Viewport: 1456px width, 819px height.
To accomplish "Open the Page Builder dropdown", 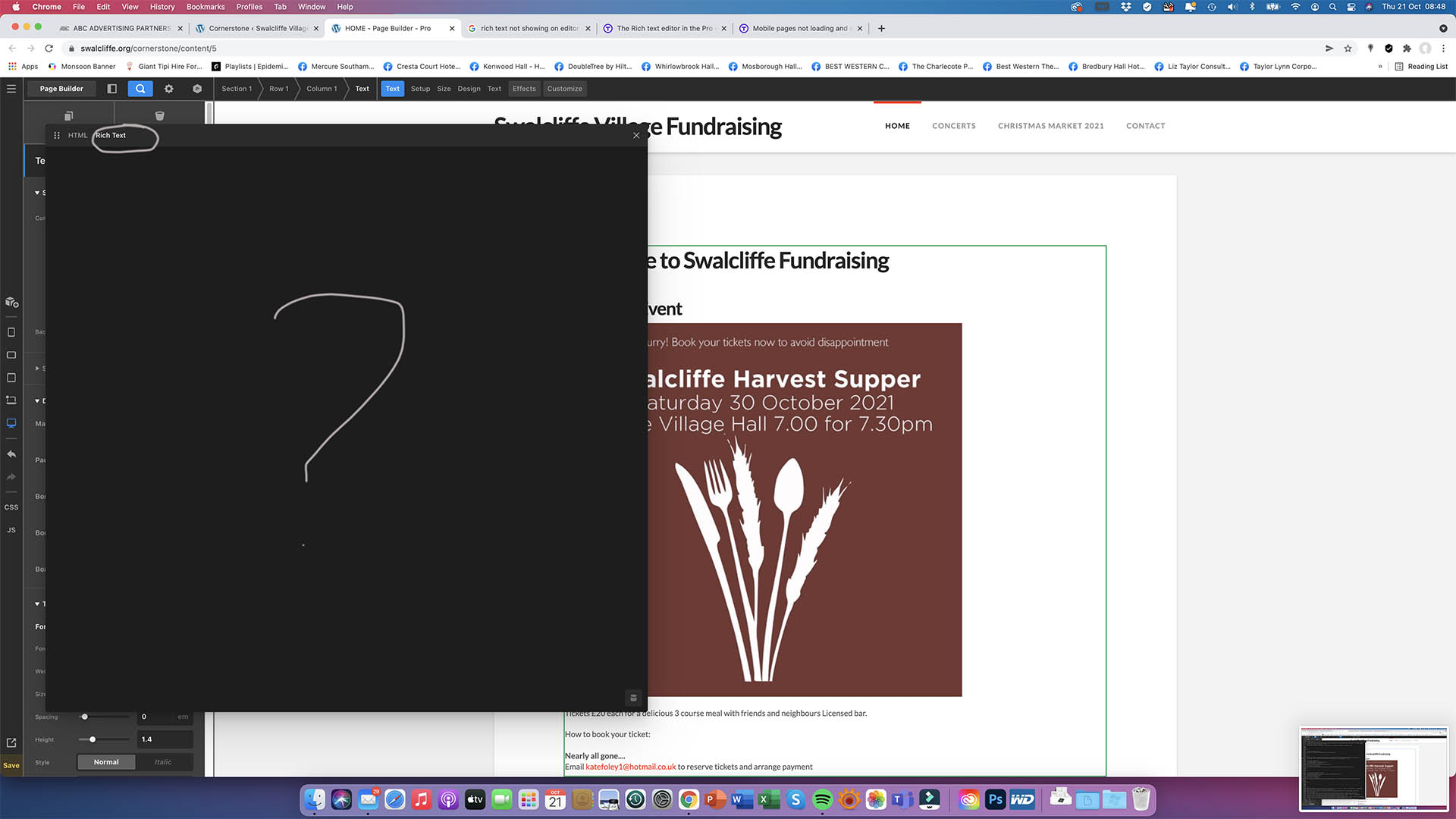I will (x=61, y=89).
